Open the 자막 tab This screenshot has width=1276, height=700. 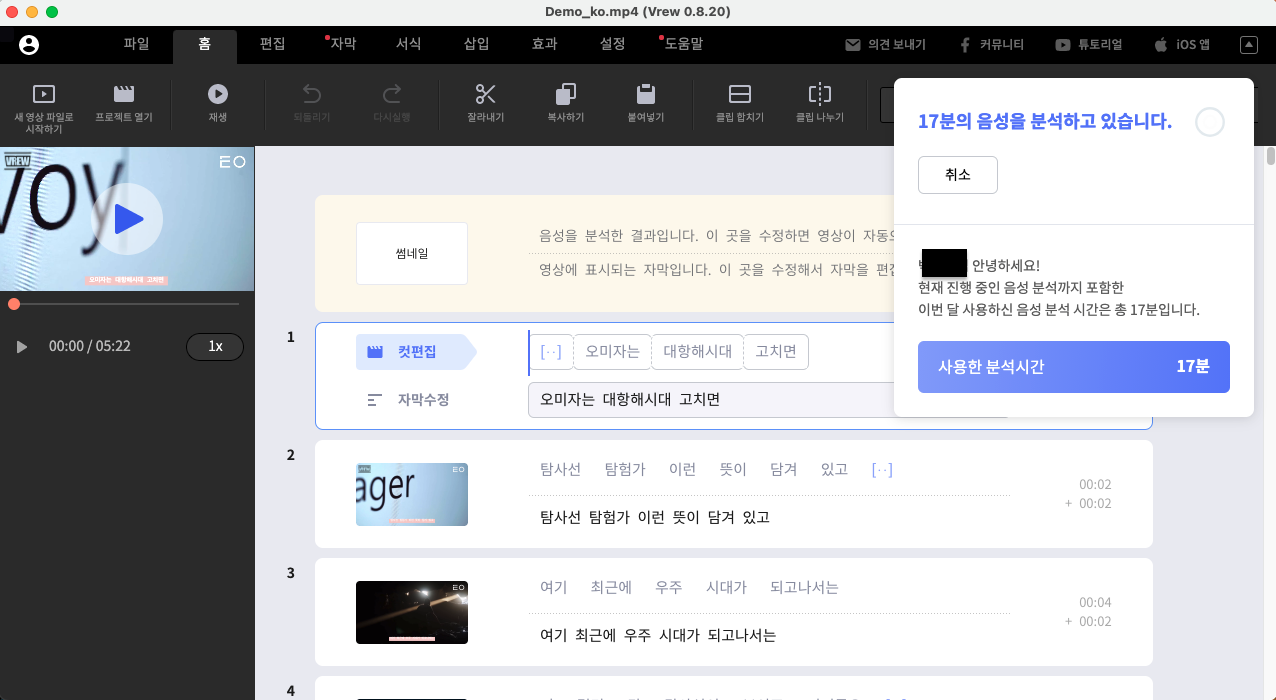click(x=342, y=44)
